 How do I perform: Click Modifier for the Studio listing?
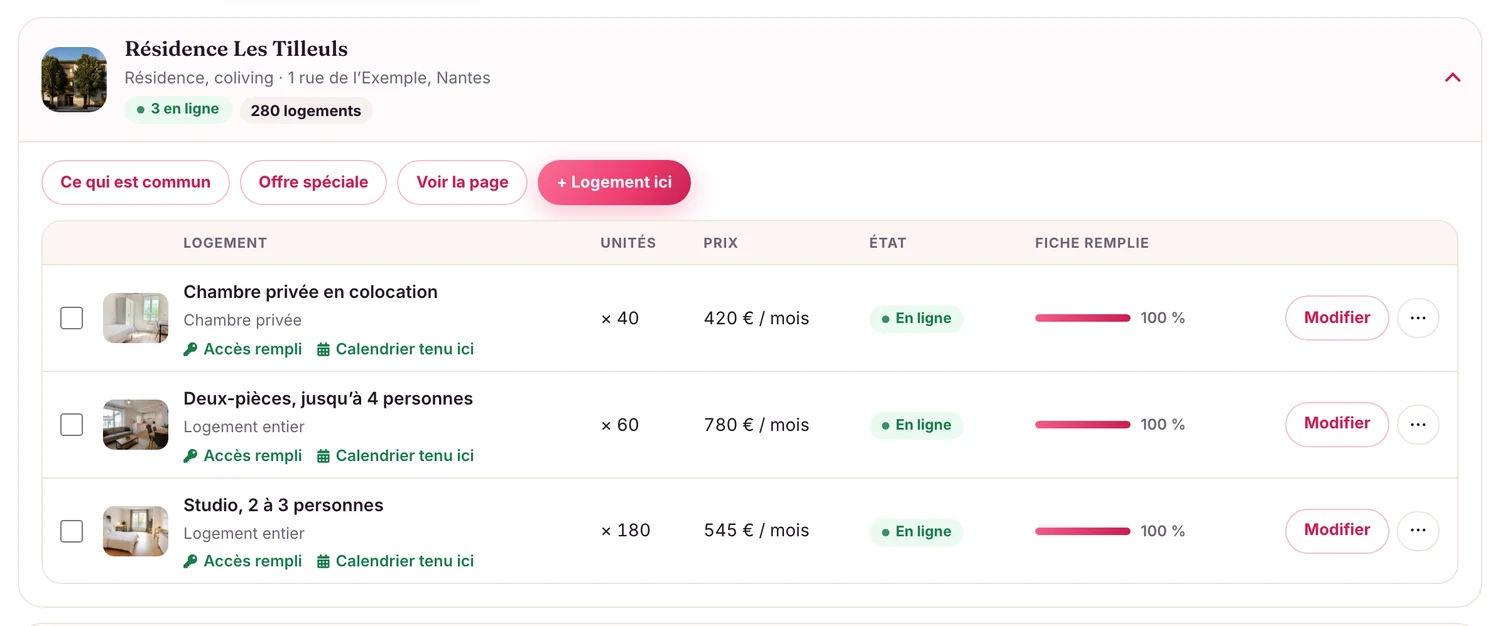click(1337, 531)
